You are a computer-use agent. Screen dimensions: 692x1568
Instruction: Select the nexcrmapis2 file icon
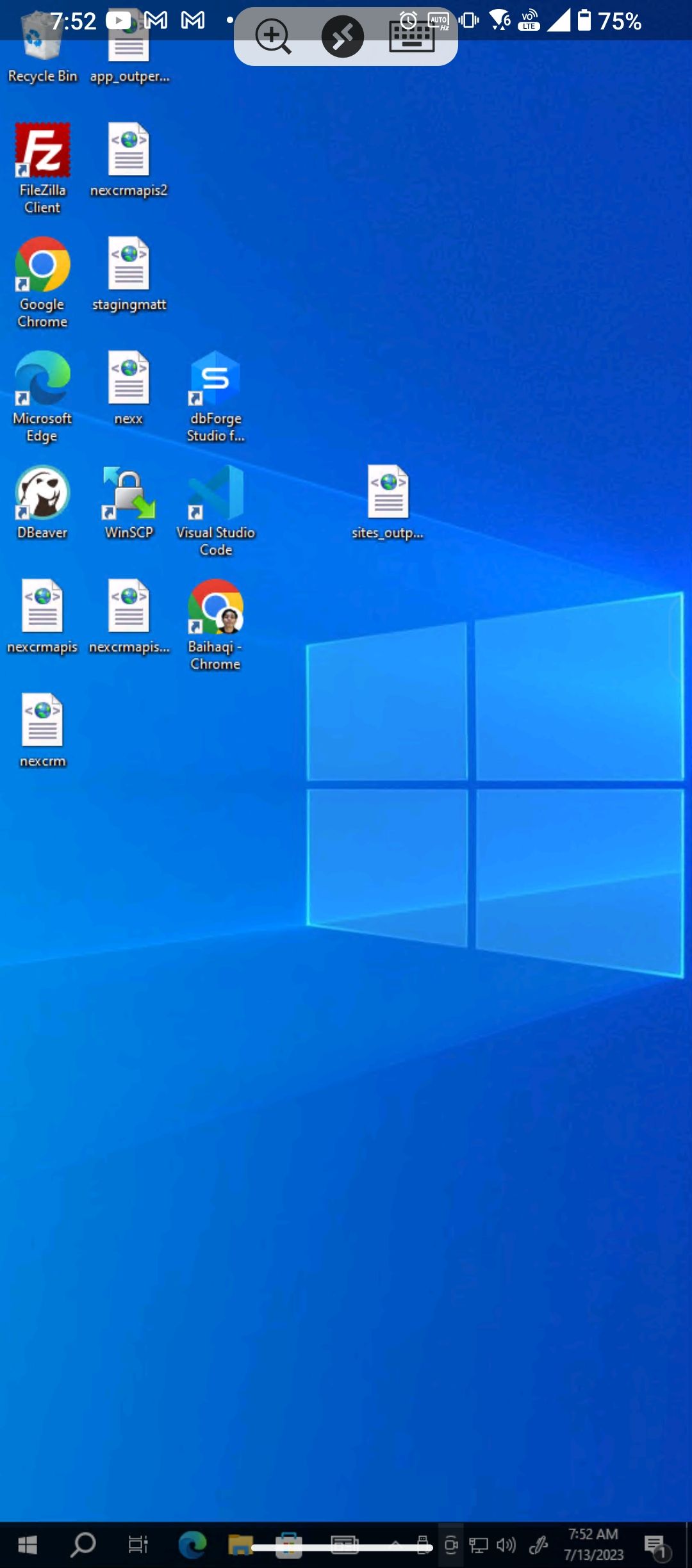tap(129, 160)
